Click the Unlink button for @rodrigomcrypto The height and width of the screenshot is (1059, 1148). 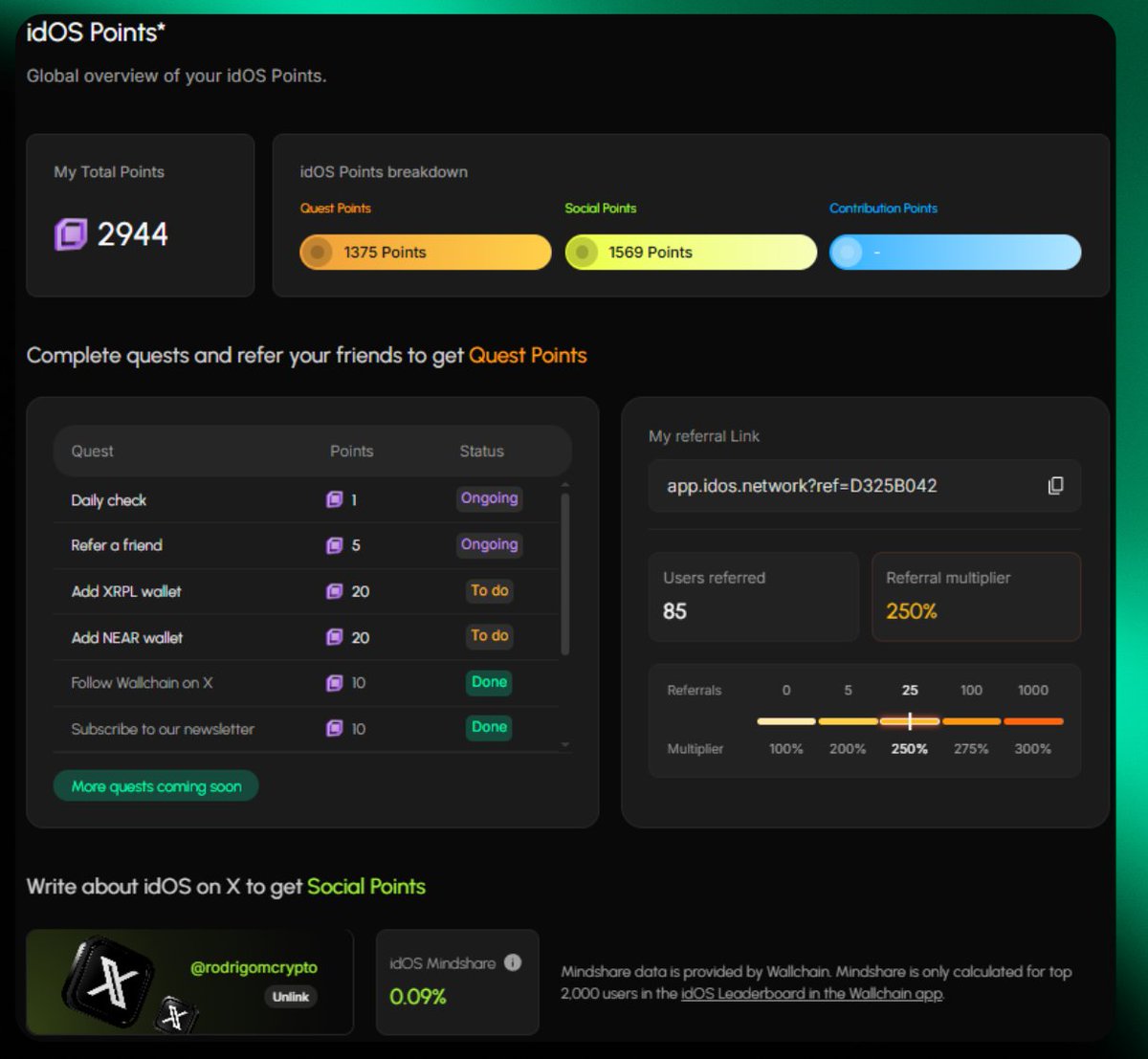click(x=290, y=997)
